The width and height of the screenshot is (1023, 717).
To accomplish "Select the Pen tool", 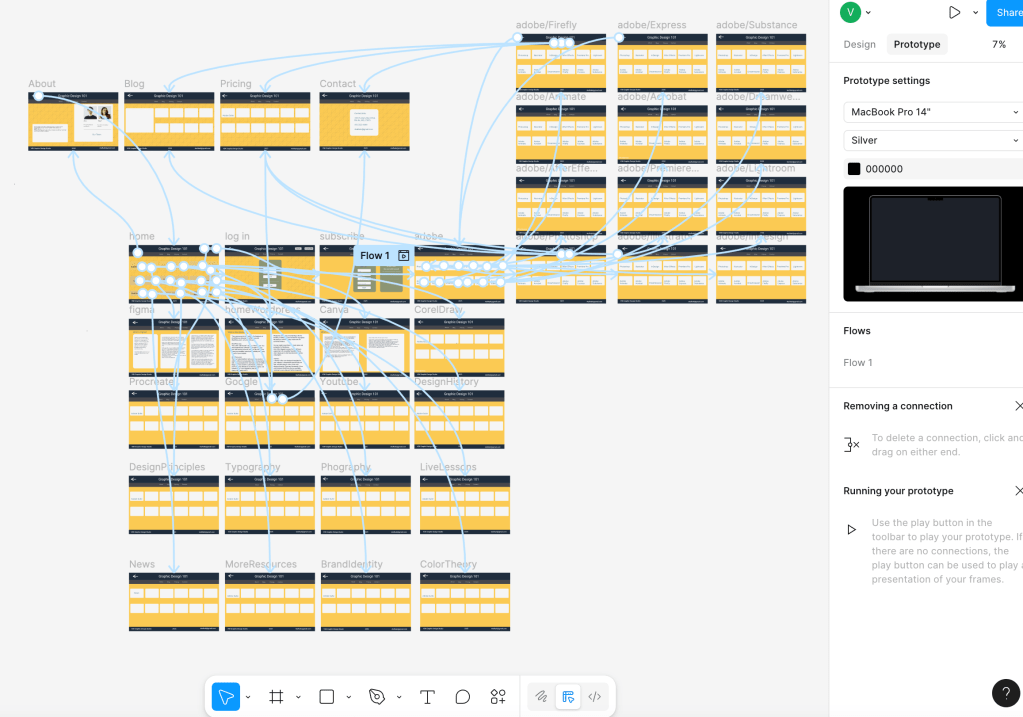I will [x=377, y=697].
